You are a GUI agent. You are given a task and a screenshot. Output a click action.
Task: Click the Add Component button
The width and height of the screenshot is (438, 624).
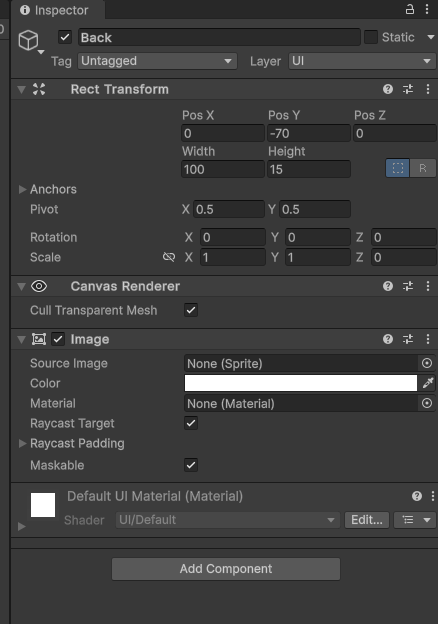click(226, 569)
